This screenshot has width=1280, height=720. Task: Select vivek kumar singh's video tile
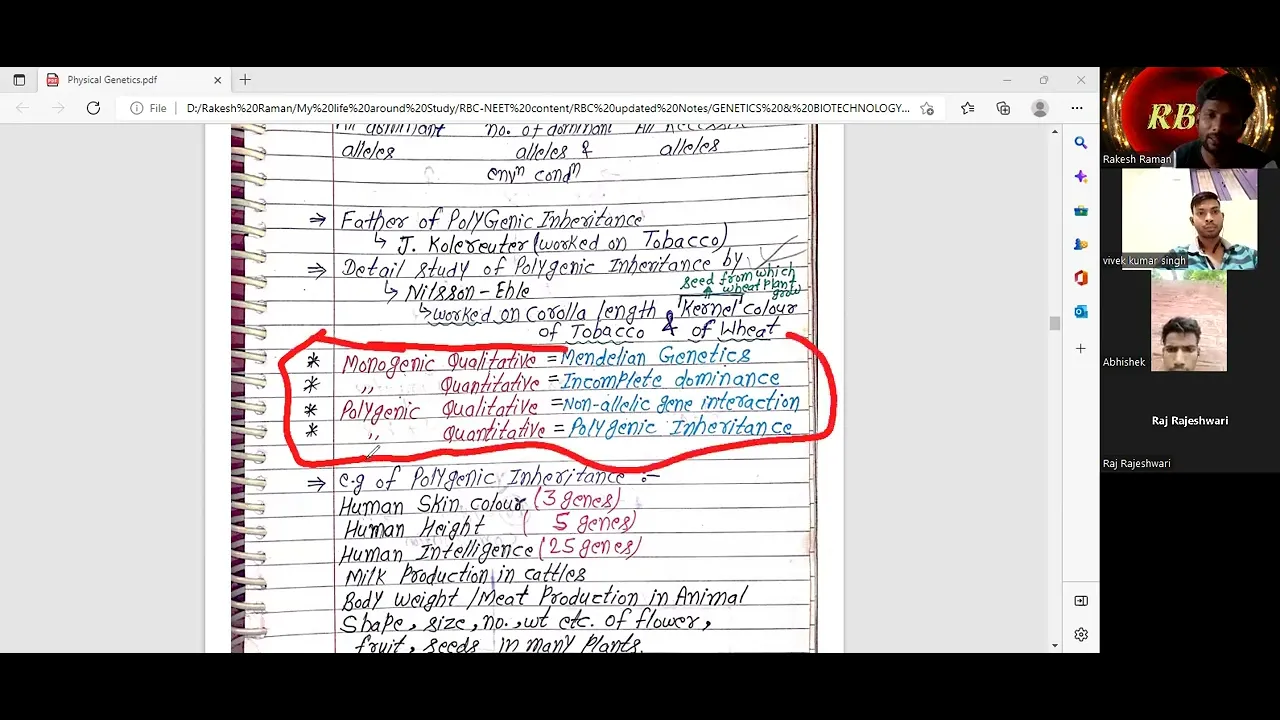pos(1190,219)
